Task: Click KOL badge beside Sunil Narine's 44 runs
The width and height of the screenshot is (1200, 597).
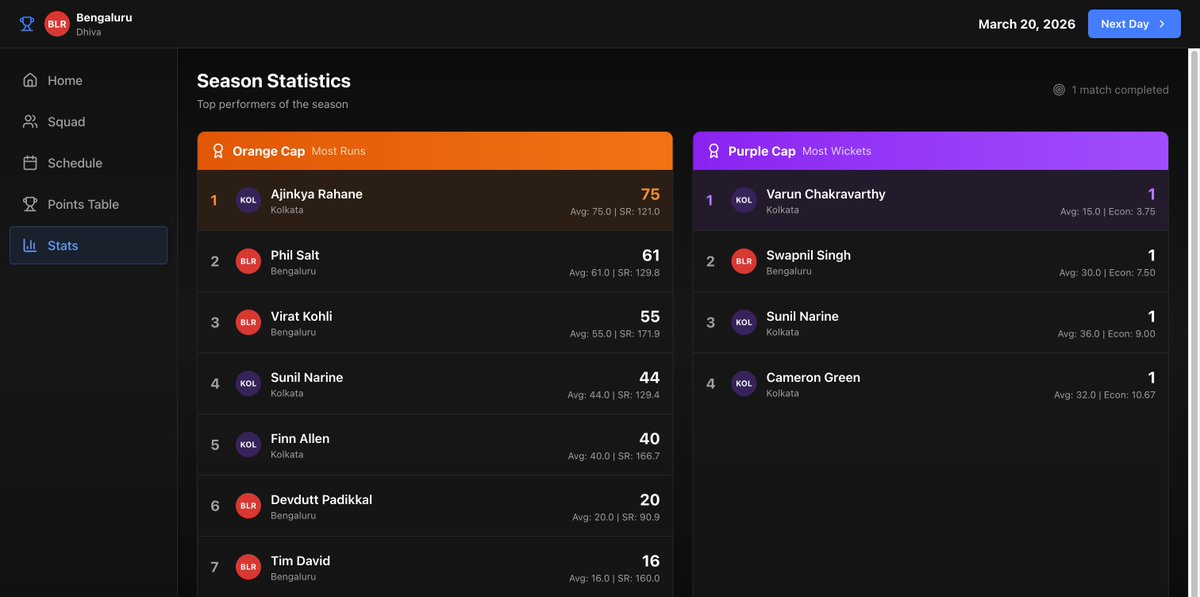Action: tap(248, 383)
